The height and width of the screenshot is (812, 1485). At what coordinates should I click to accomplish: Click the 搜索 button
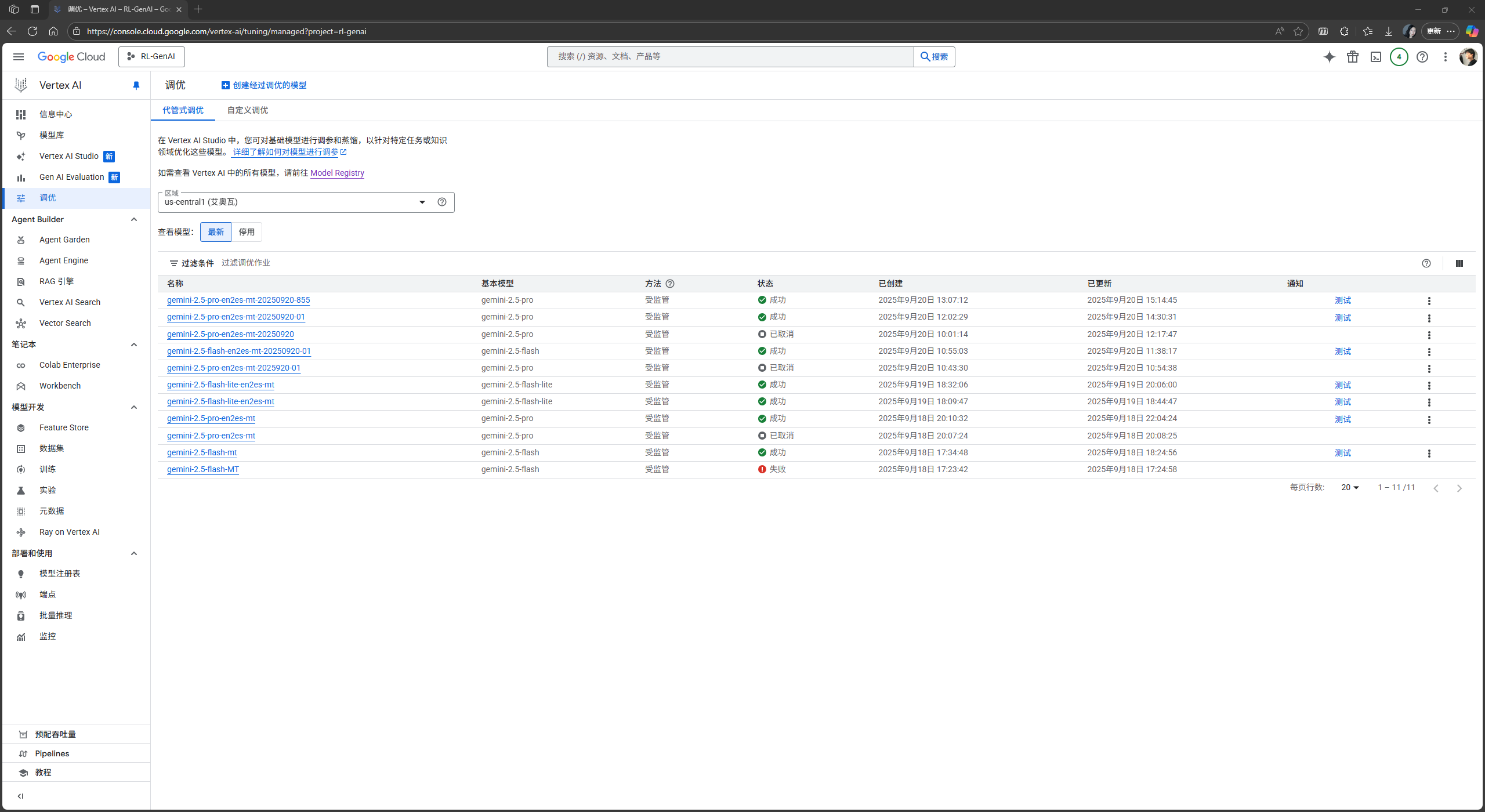[x=934, y=57]
